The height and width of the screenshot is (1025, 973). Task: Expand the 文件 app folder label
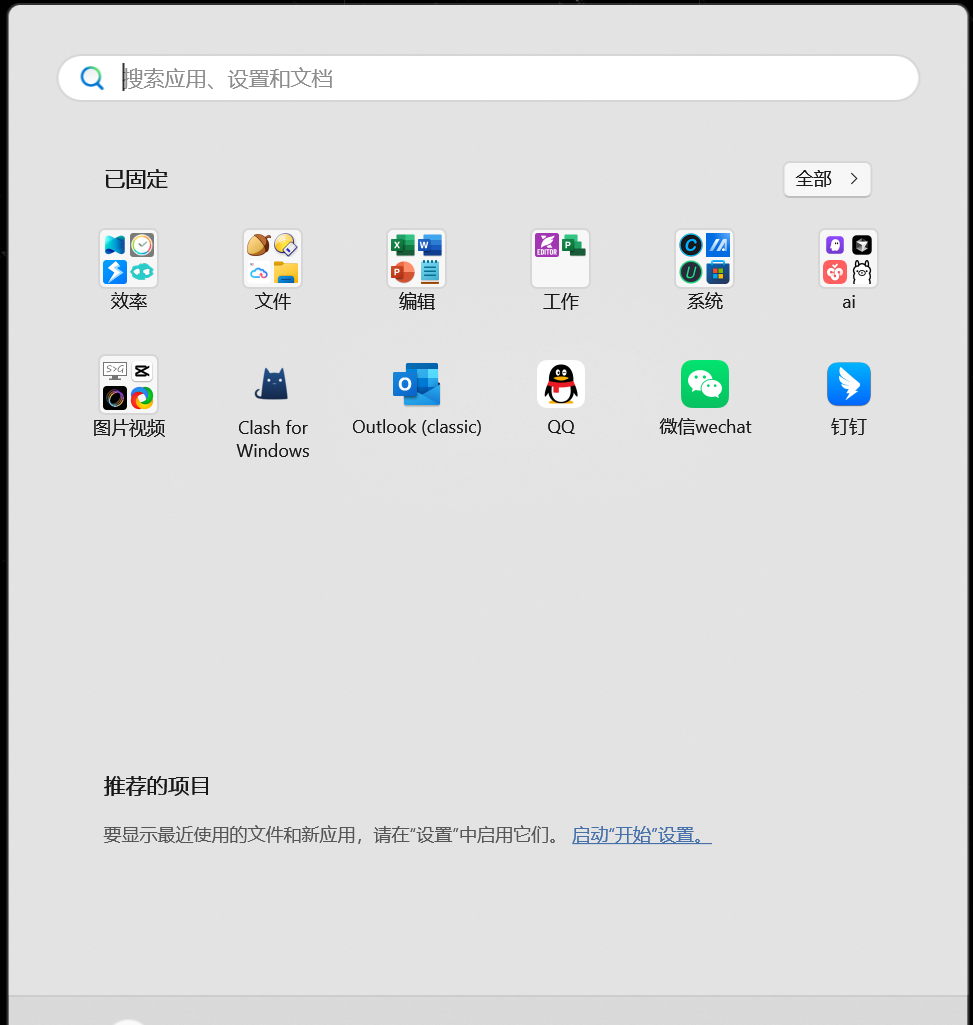pyautogui.click(x=272, y=302)
